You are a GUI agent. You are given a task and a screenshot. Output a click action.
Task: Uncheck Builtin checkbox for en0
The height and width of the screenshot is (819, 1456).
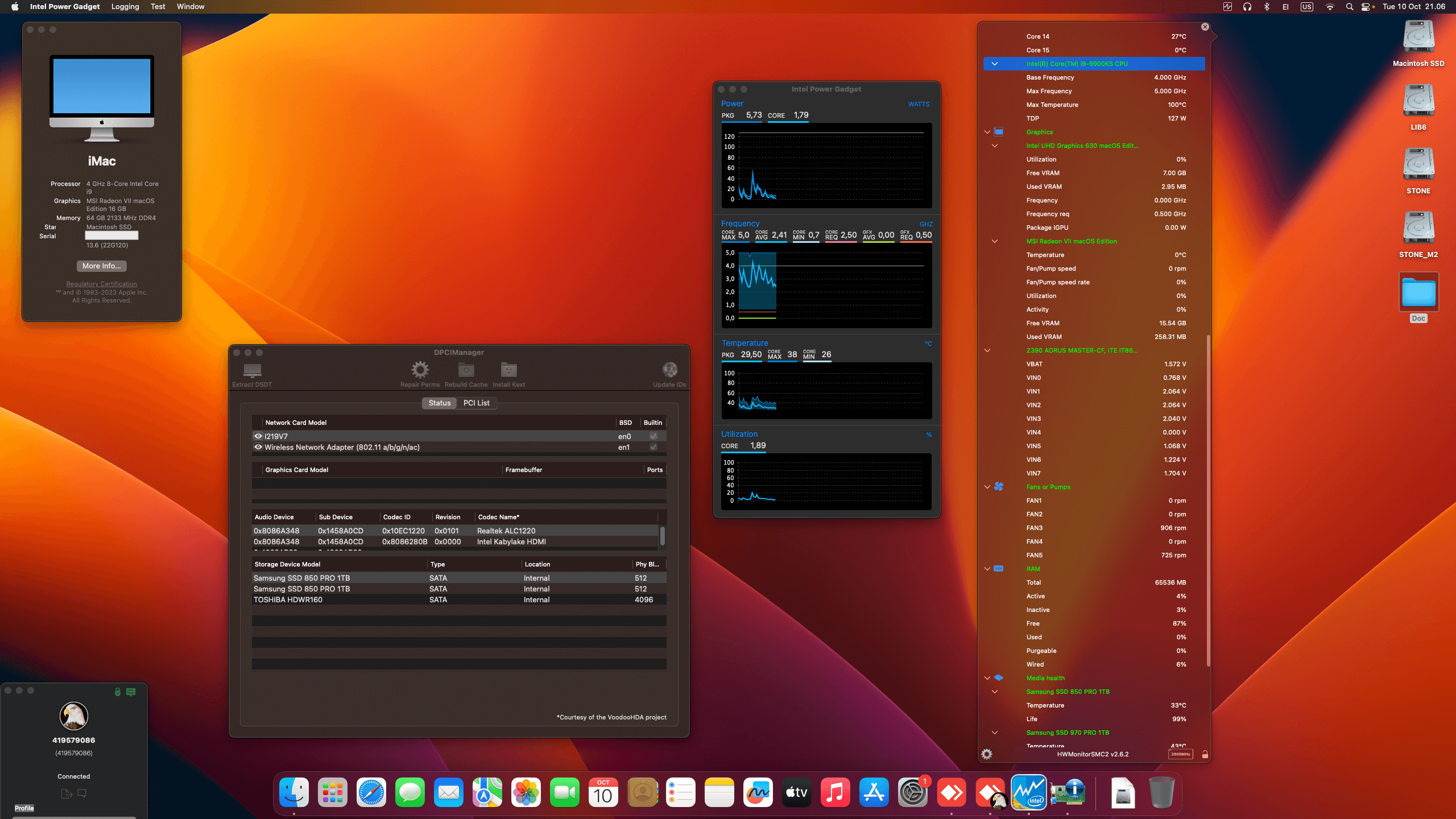pyautogui.click(x=653, y=436)
